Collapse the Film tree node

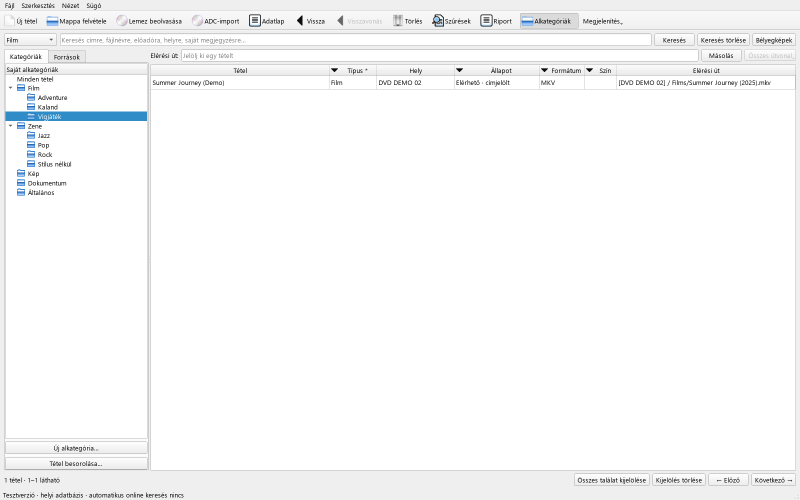[11, 88]
